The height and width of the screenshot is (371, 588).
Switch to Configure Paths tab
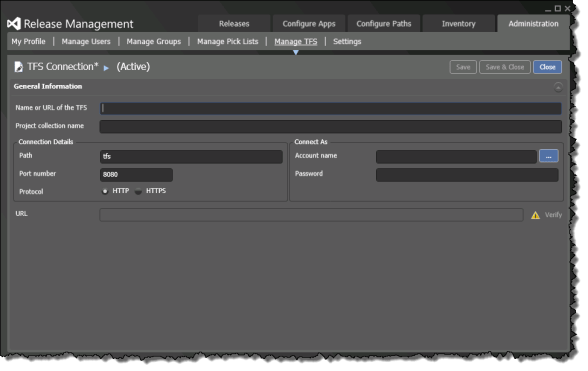pos(383,24)
